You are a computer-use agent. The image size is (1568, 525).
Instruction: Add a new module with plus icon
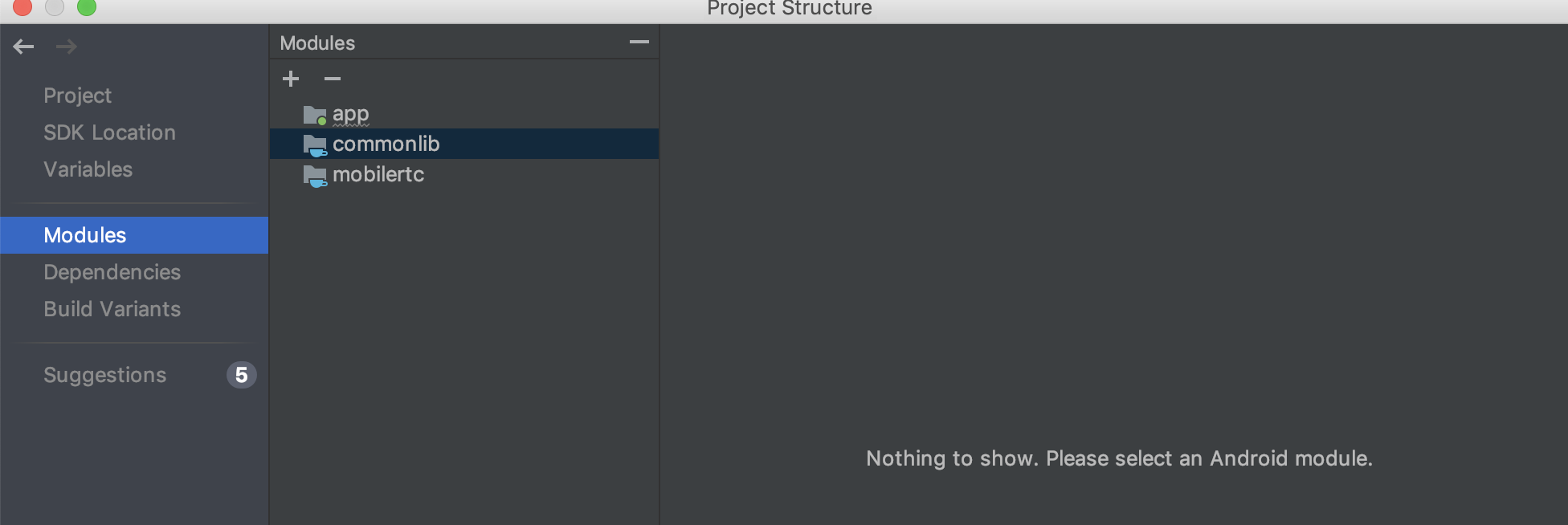pos(291,79)
